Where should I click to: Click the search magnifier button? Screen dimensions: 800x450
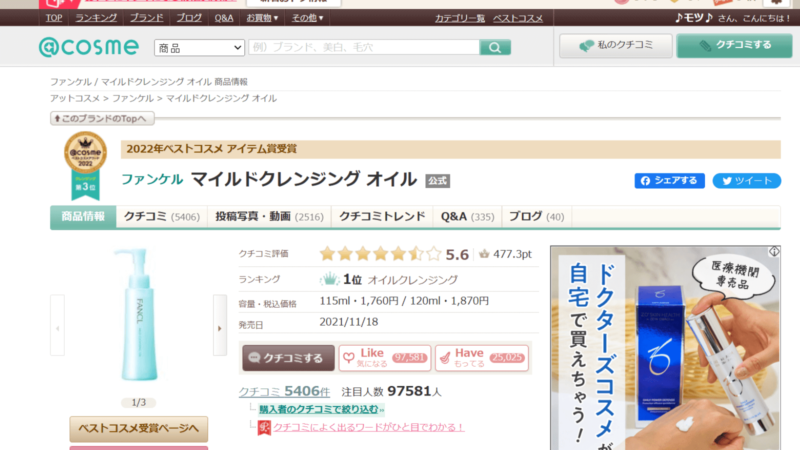point(495,47)
